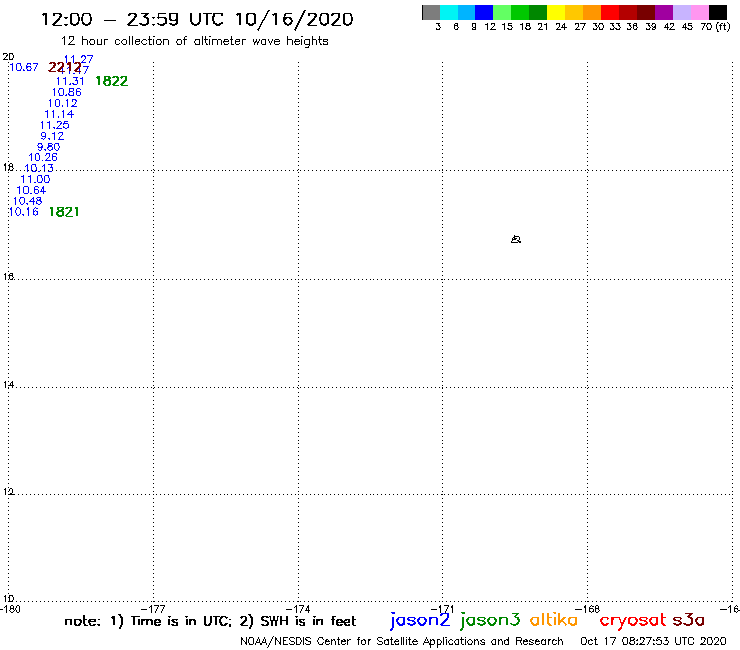Click the note about UTC and SWH
740x650 pixels.
pyautogui.click(x=210, y=621)
